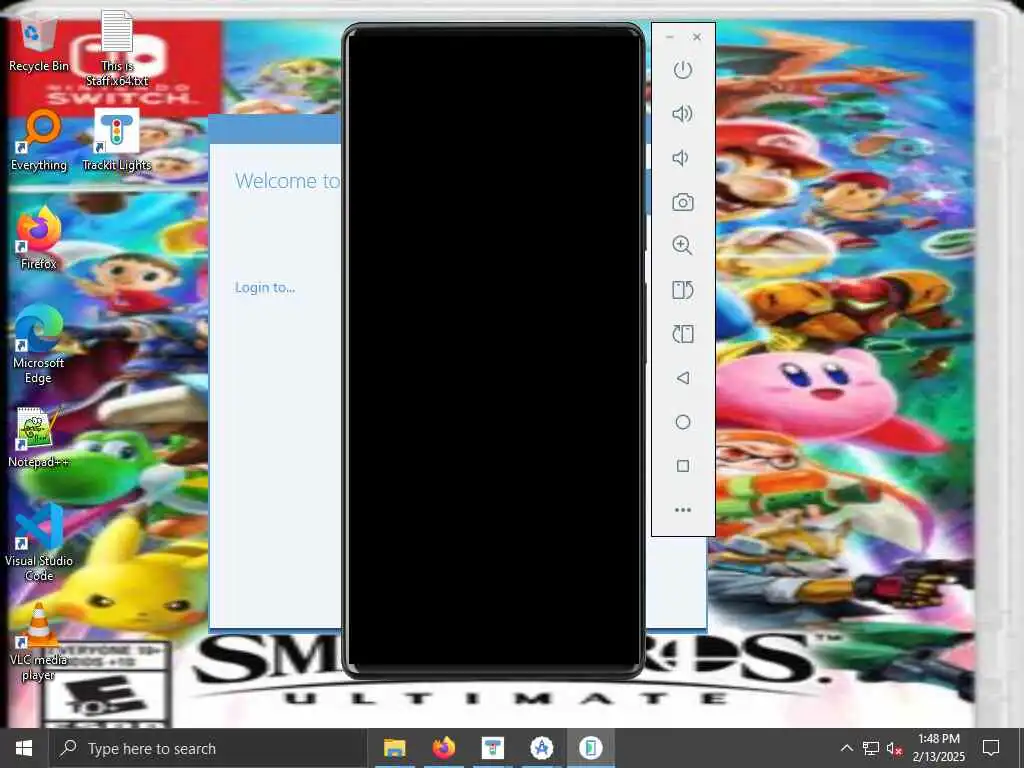
Task: Open the Windows Start menu
Action: coord(24,748)
